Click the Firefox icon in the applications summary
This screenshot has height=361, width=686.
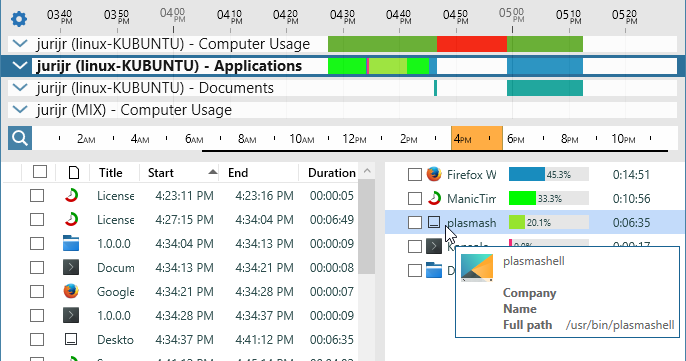434,174
